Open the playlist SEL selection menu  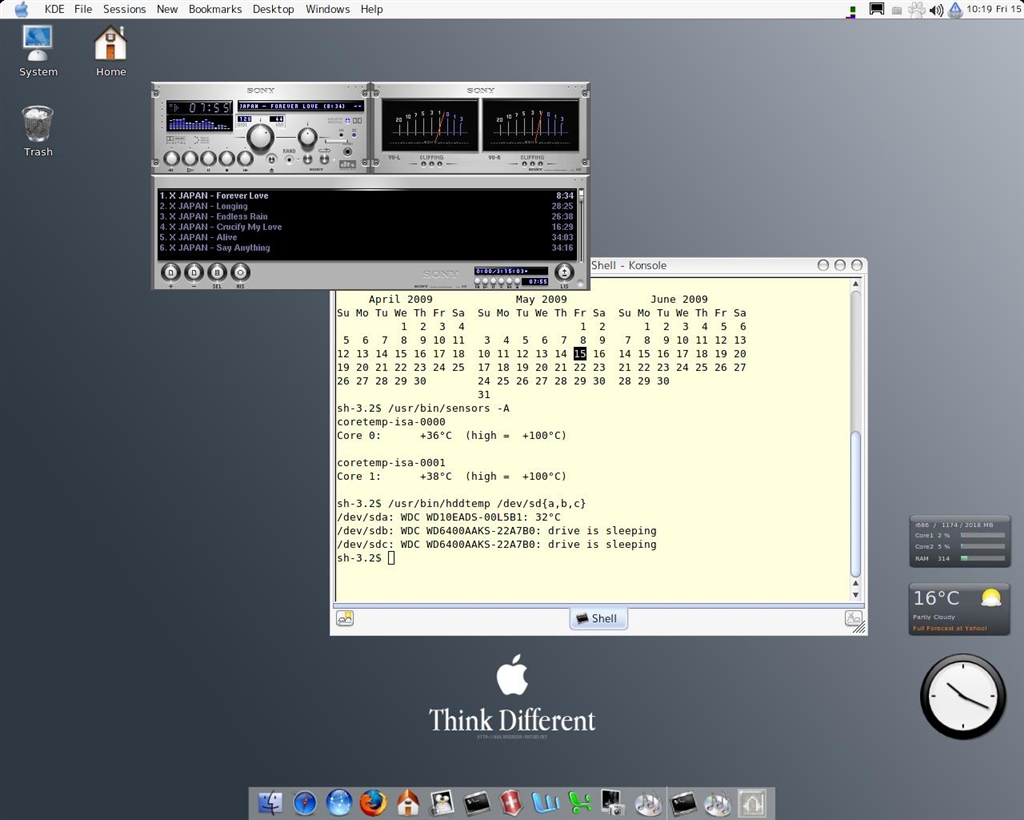point(217,272)
